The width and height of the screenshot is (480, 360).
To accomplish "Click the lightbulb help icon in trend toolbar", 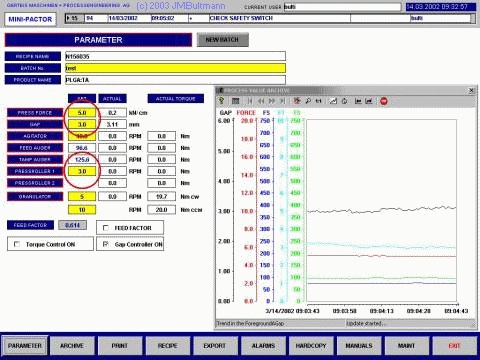I will click(222, 101).
